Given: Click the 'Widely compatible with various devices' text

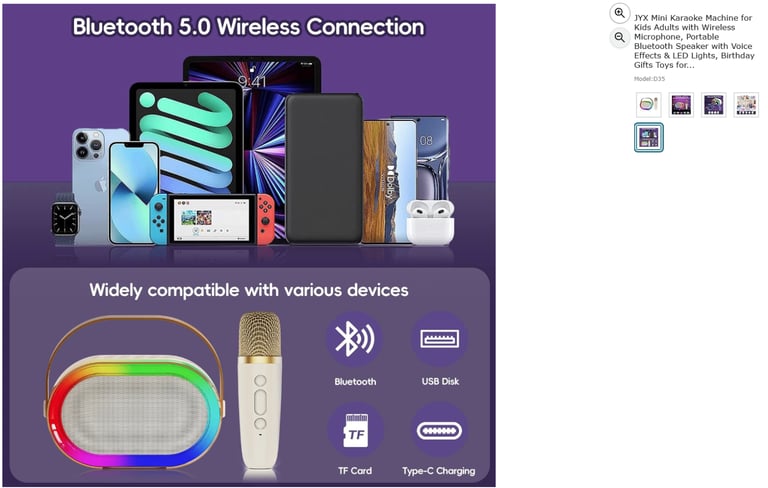Looking at the screenshot, I should click(249, 290).
